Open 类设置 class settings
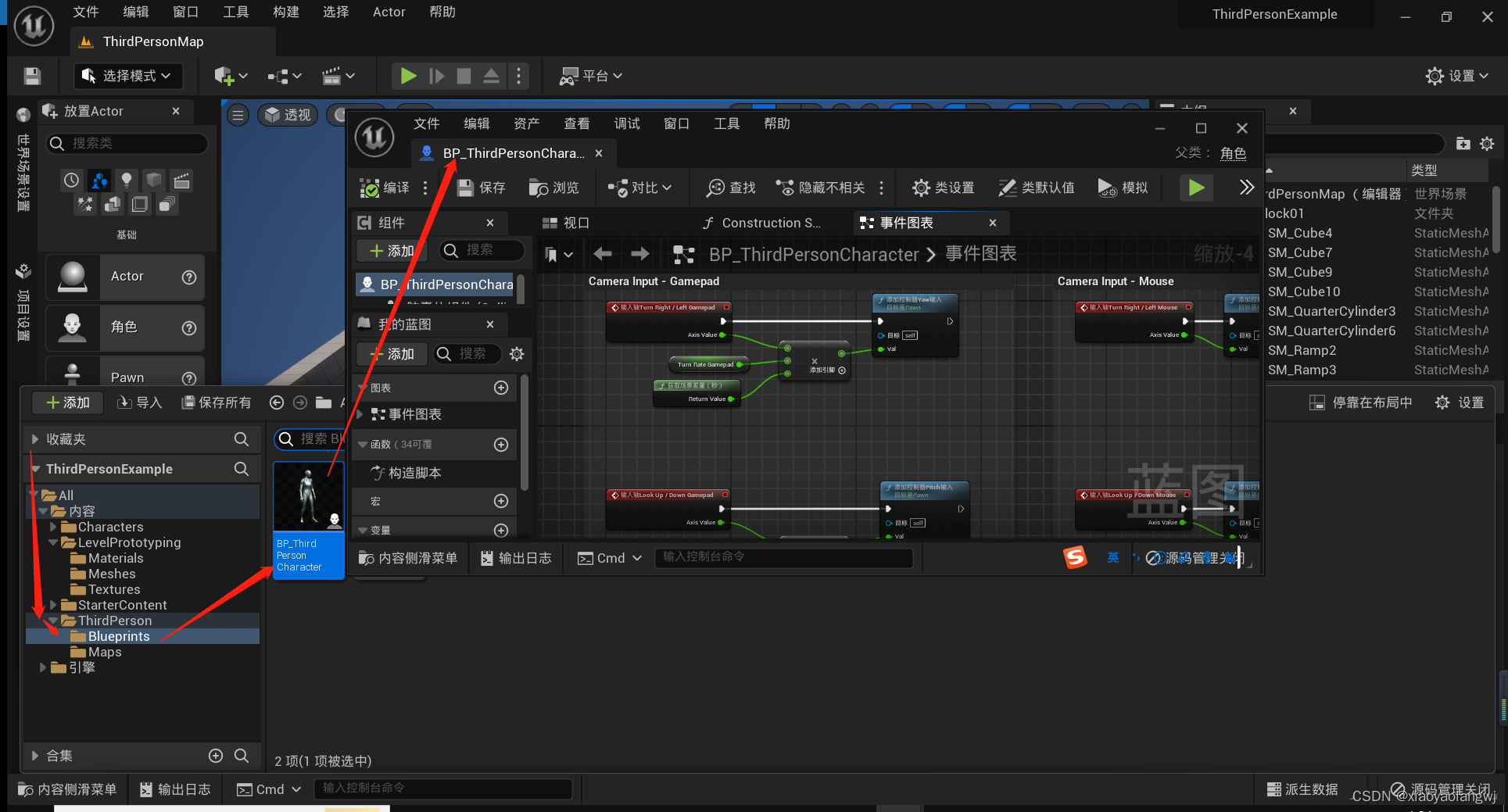The image size is (1508, 812). pos(944,188)
